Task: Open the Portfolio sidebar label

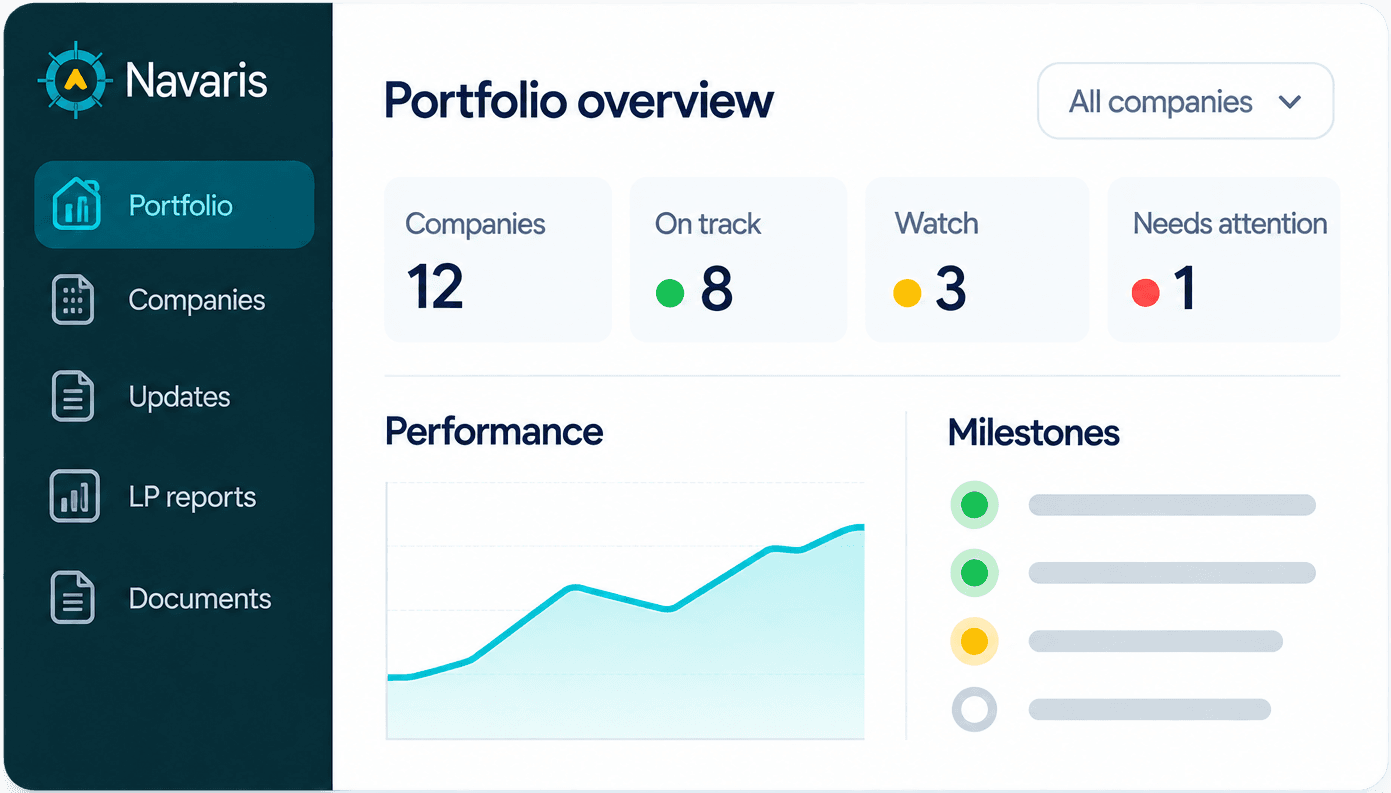Action: pos(181,206)
